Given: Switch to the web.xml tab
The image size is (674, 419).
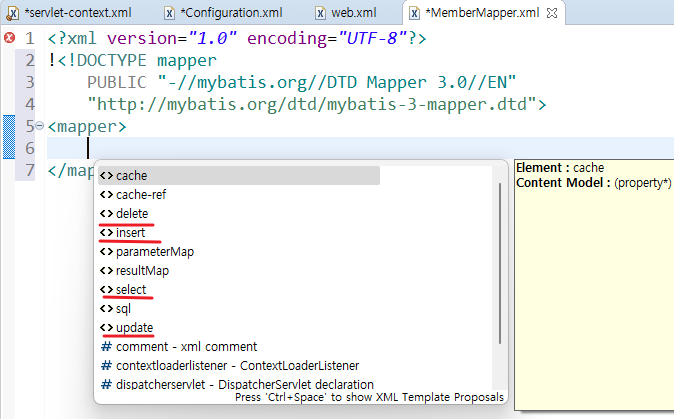Looking at the screenshot, I should (x=346, y=13).
